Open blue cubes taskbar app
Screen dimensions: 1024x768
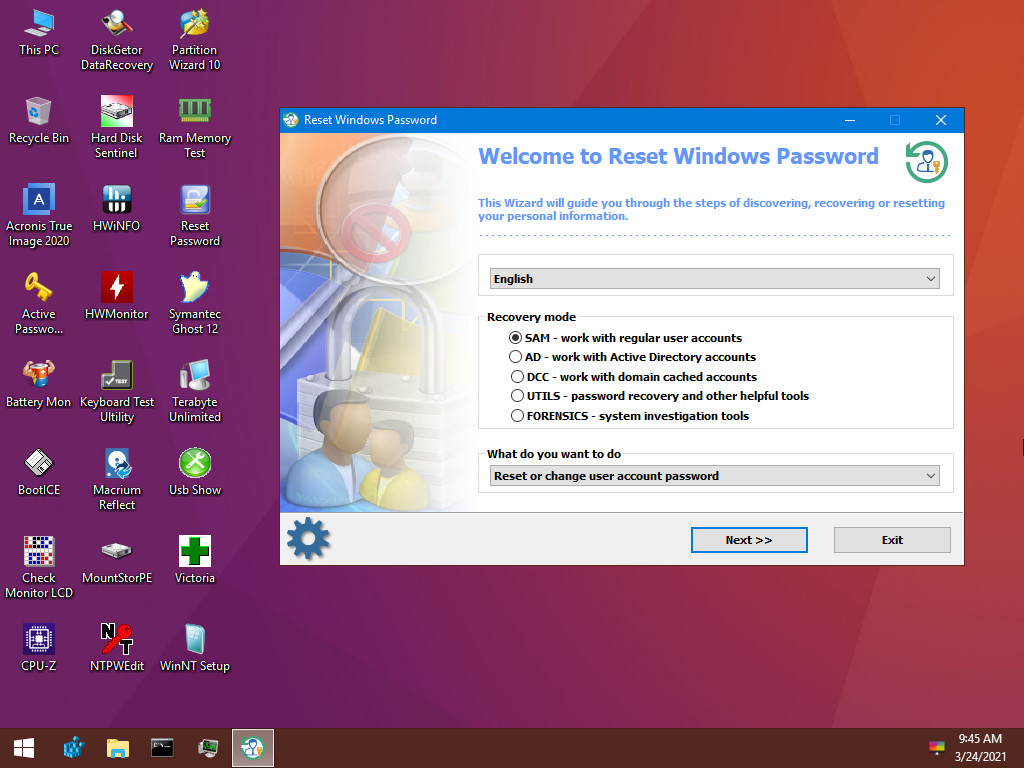pyautogui.click(x=74, y=748)
